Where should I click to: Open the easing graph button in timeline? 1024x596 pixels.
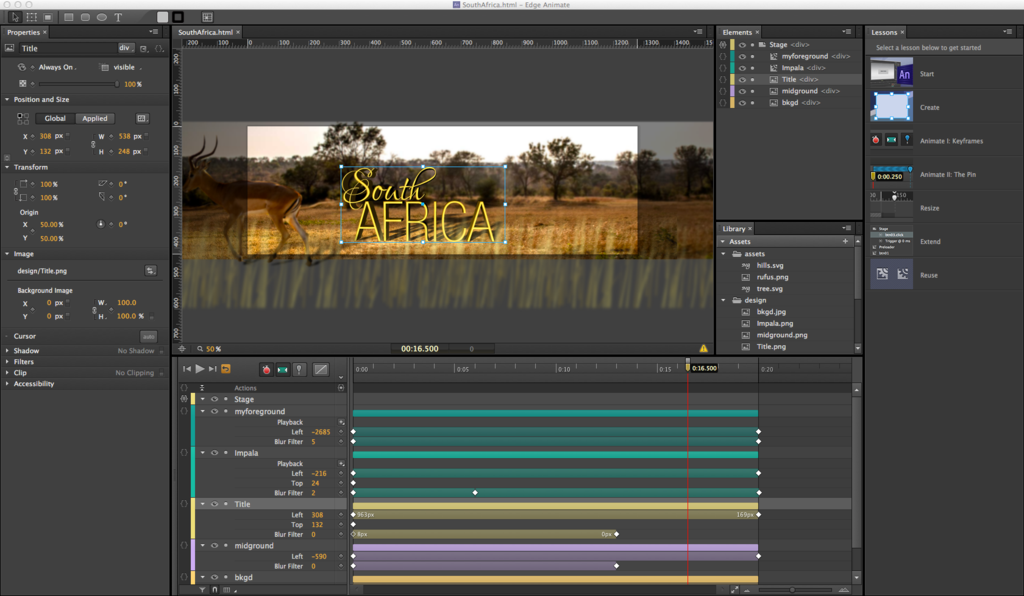pos(321,369)
